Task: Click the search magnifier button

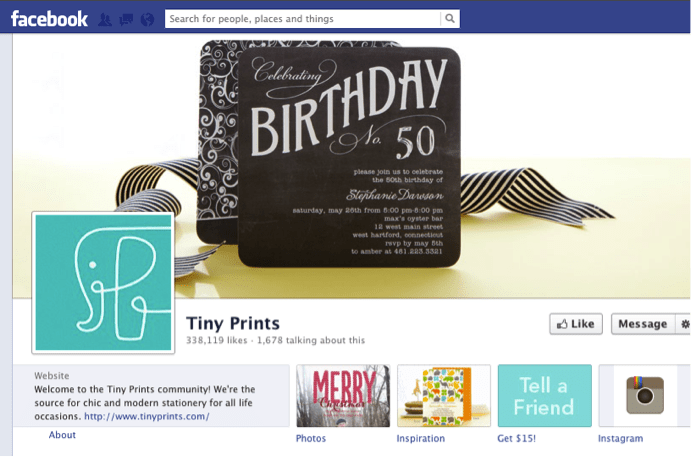Action: (450, 19)
